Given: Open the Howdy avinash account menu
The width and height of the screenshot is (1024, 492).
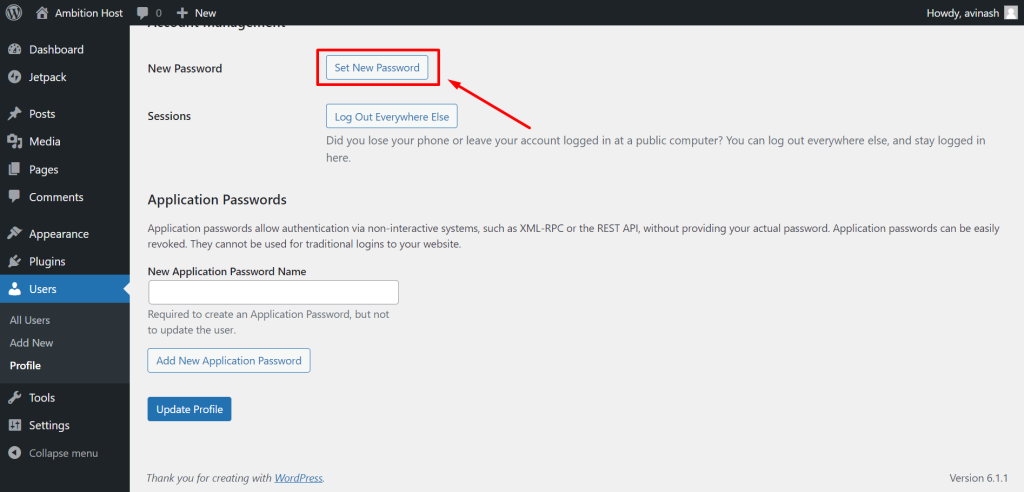Looking at the screenshot, I should pyautogui.click(x=971, y=12).
